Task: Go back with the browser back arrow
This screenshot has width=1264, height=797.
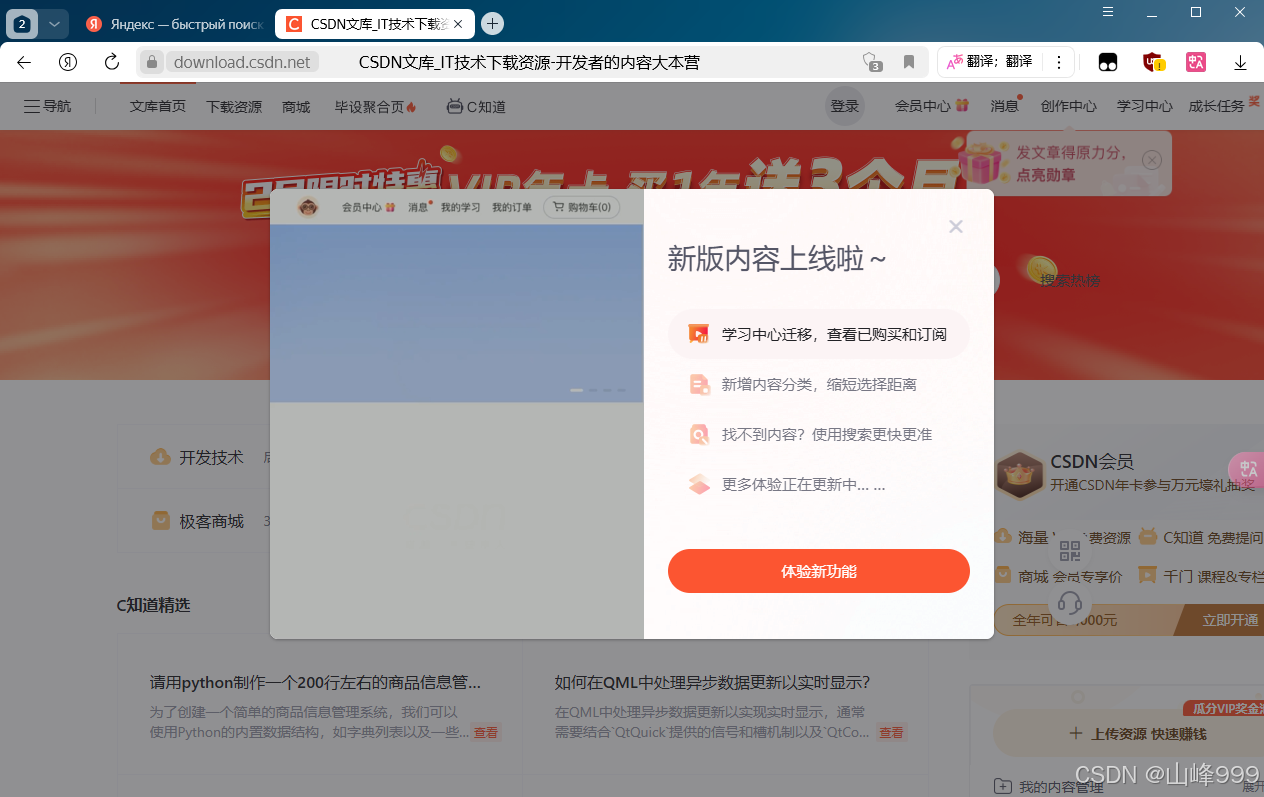Action: 24,62
